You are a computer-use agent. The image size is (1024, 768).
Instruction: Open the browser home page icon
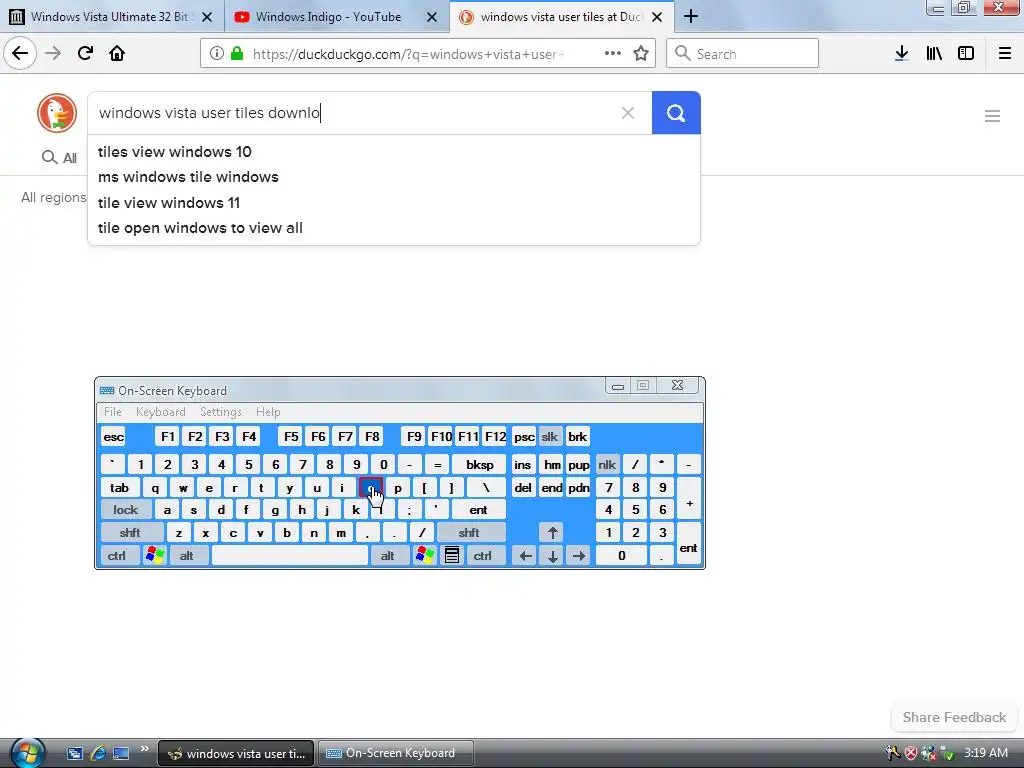pos(117,54)
